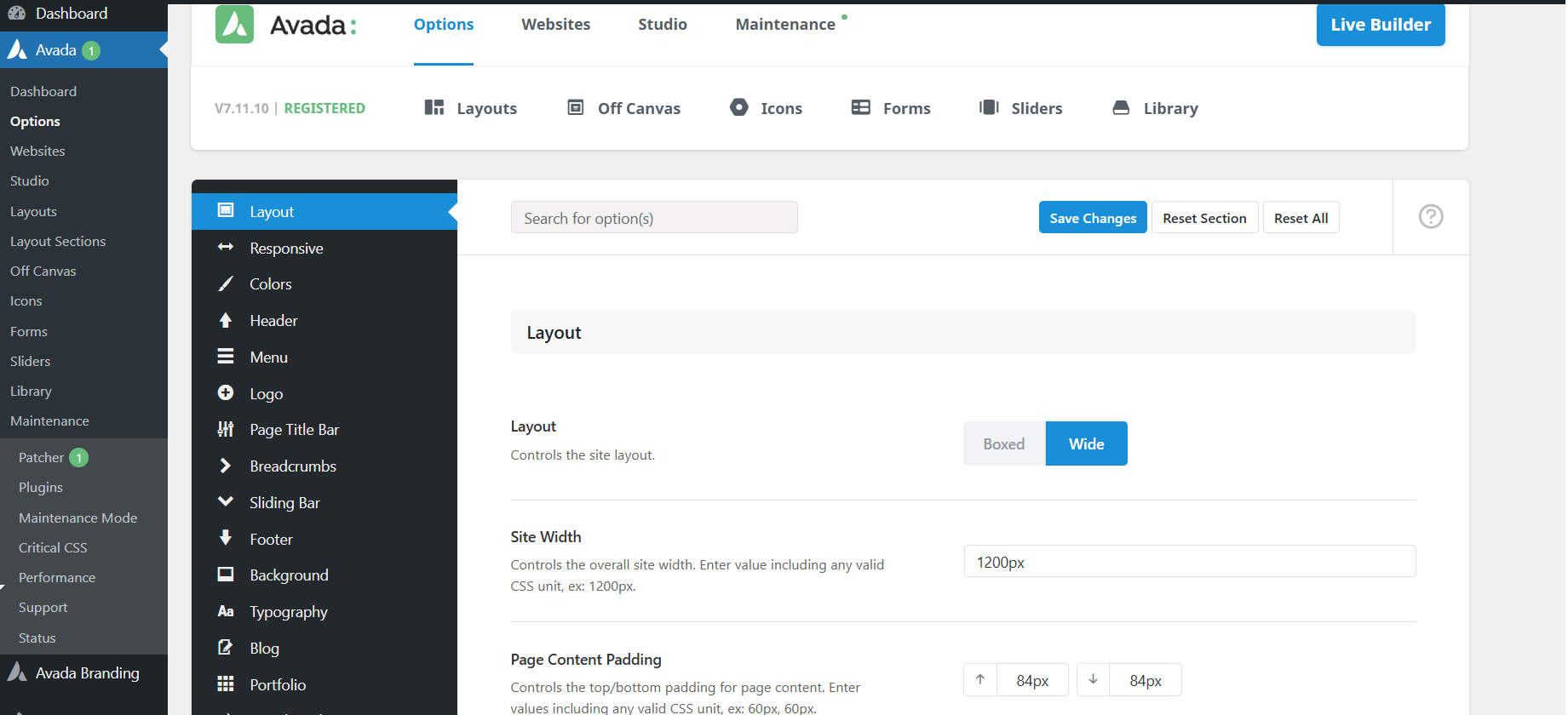
Task: Select the Wide layout option
Action: (x=1086, y=443)
